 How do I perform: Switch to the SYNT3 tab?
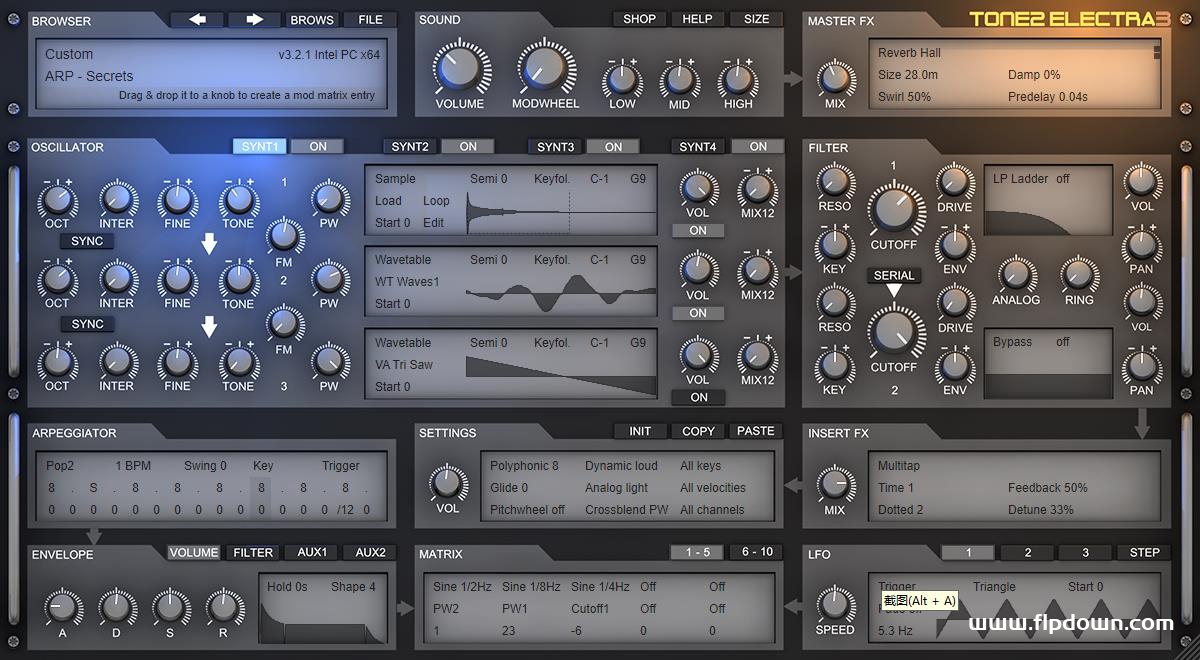(x=554, y=146)
